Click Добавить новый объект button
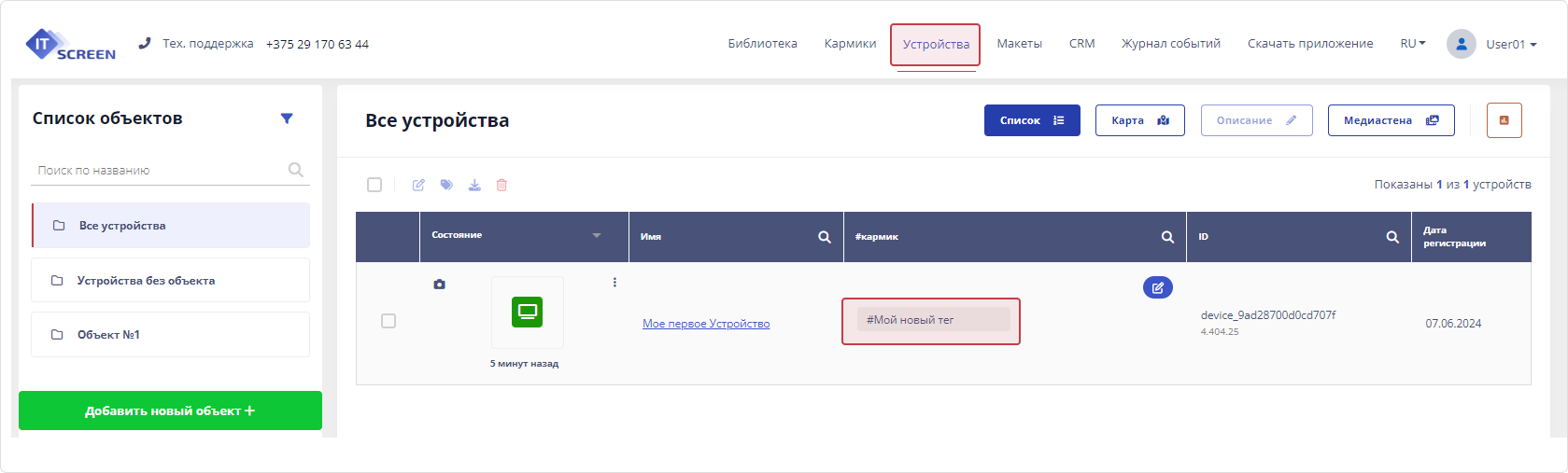This screenshot has height=473, width=1568. pyautogui.click(x=170, y=410)
